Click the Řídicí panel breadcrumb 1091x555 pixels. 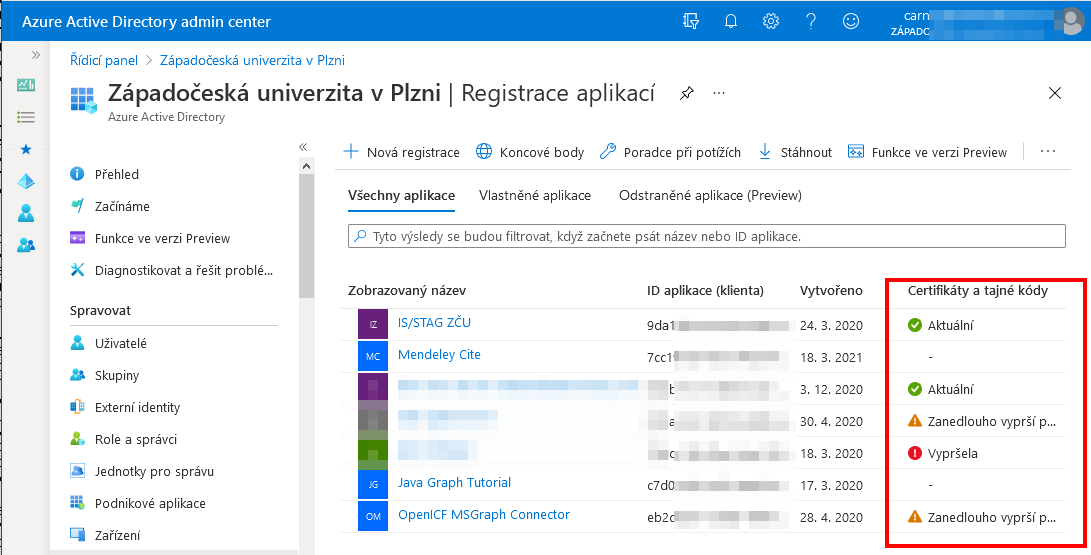(104, 61)
